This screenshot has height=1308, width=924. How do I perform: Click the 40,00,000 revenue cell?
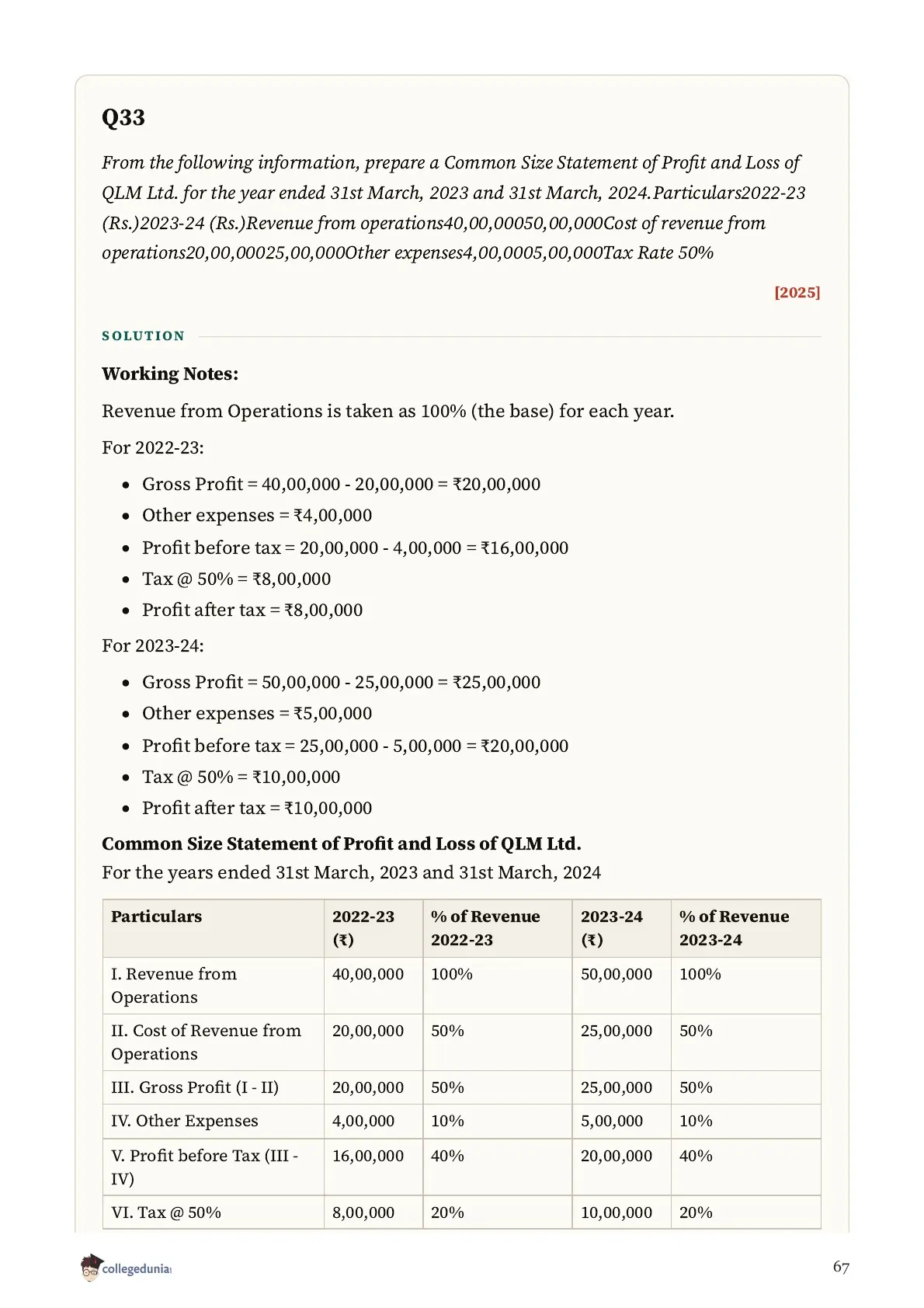(368, 974)
